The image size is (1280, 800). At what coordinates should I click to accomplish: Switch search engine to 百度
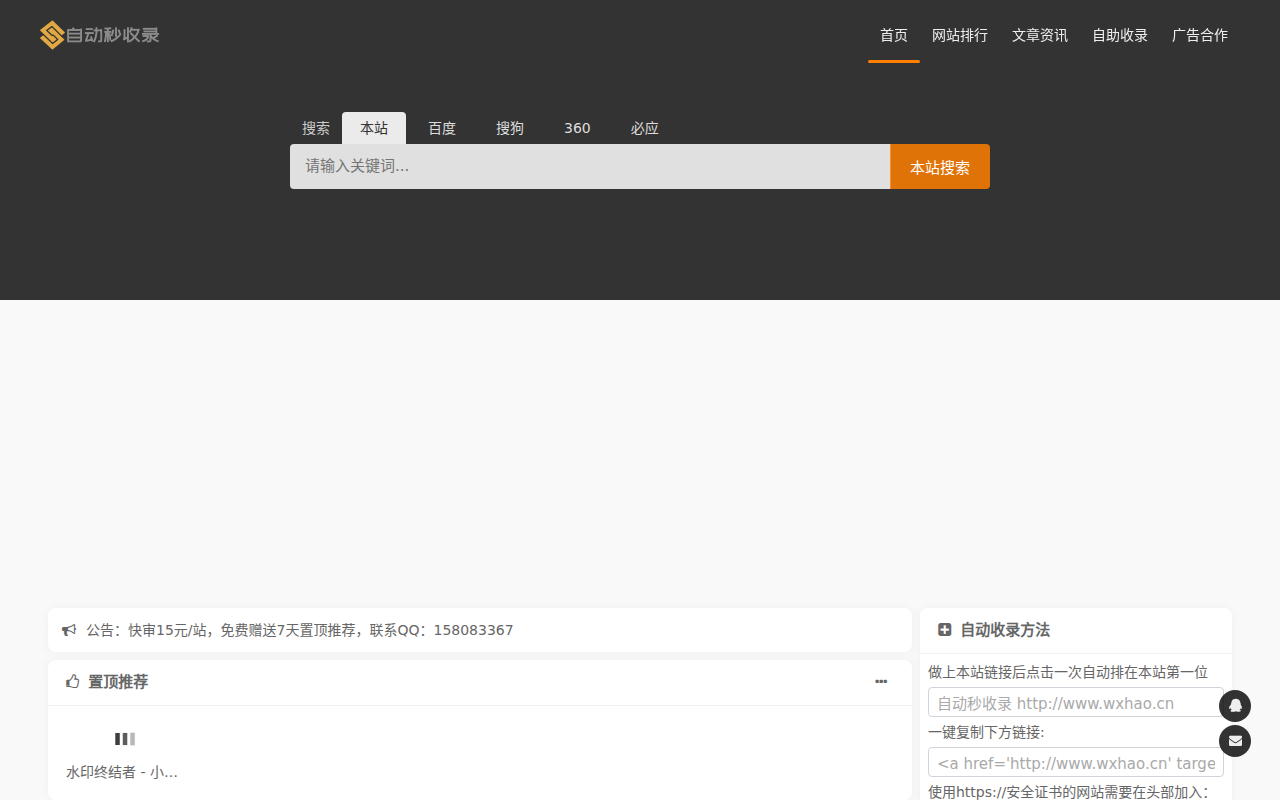pyautogui.click(x=442, y=128)
